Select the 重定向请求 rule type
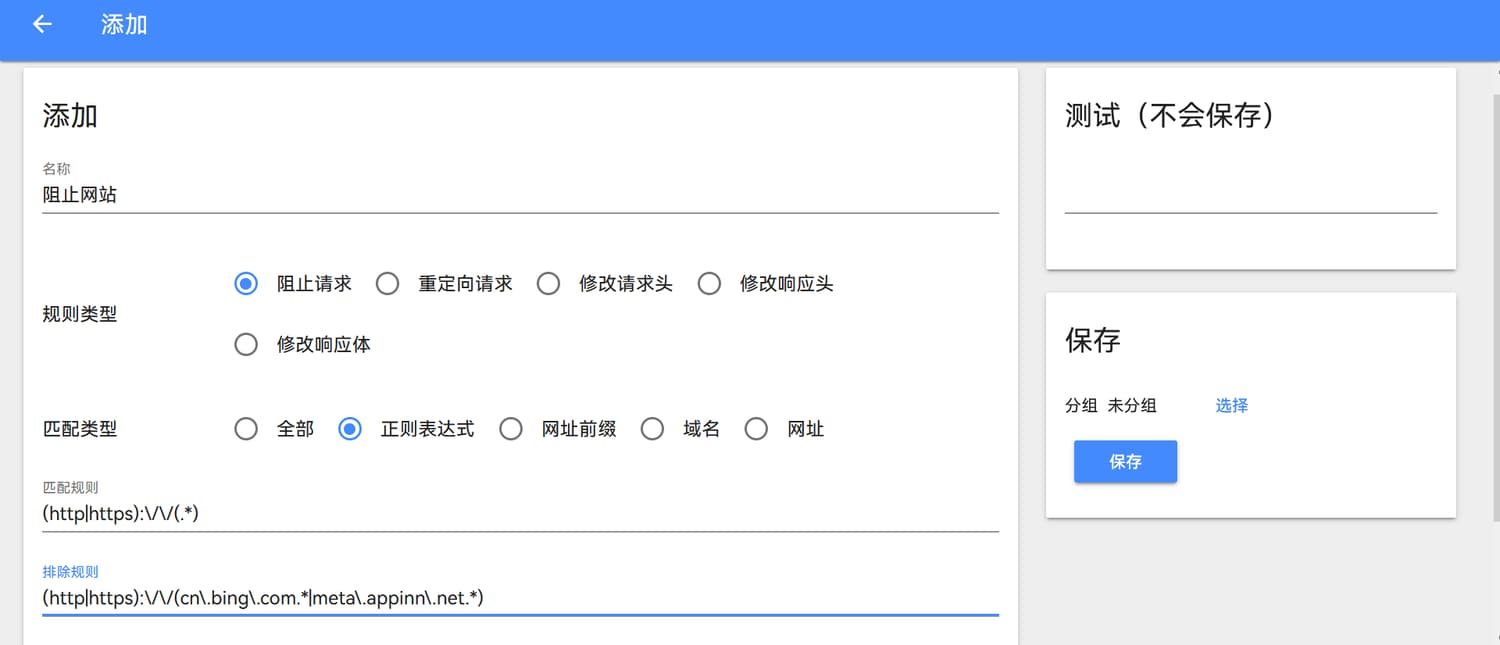Image resolution: width=1500 pixels, height=645 pixels. 388,284
